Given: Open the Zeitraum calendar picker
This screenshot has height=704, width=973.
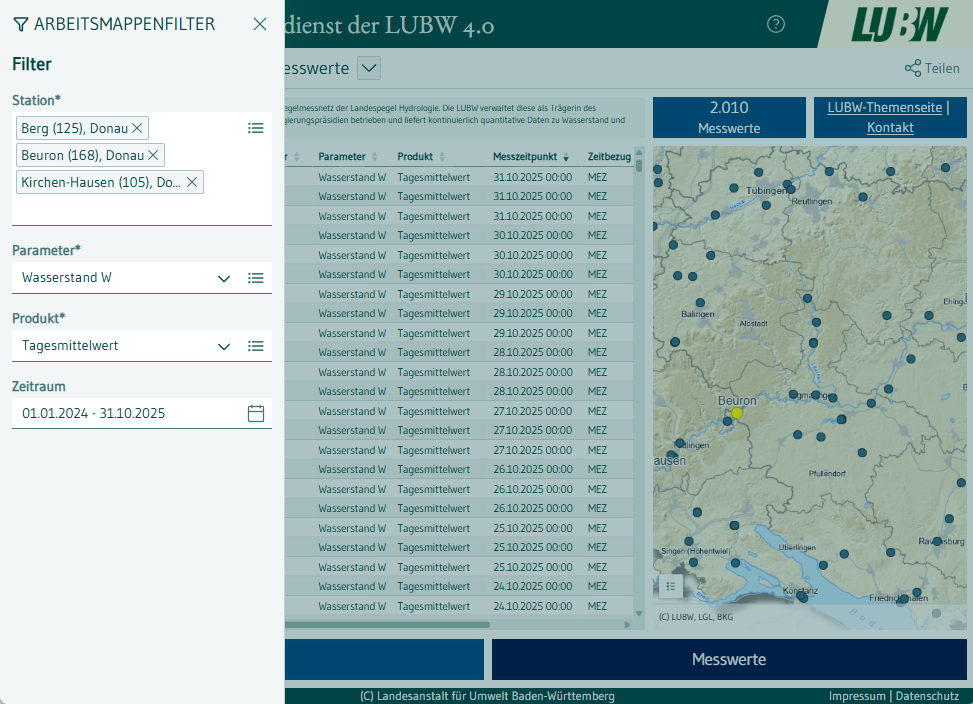Looking at the screenshot, I should 256,413.
